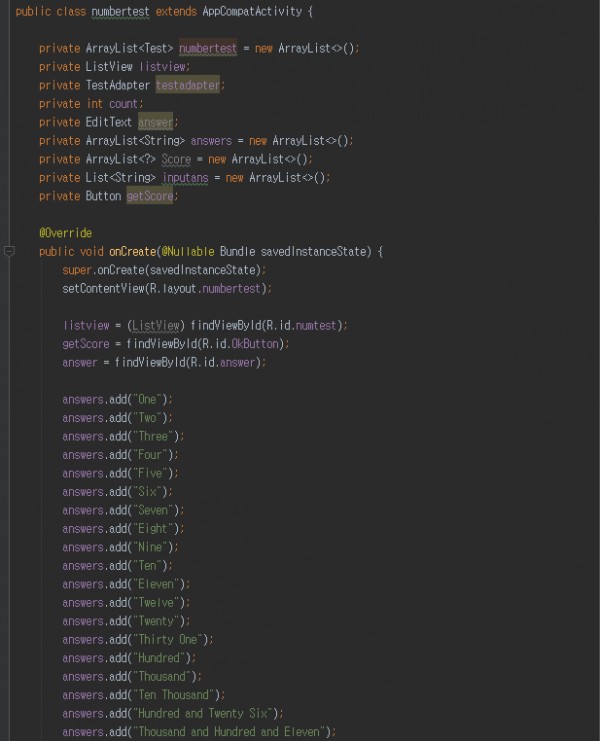
Task: Click the underlined Score field name
Action: click(176, 159)
